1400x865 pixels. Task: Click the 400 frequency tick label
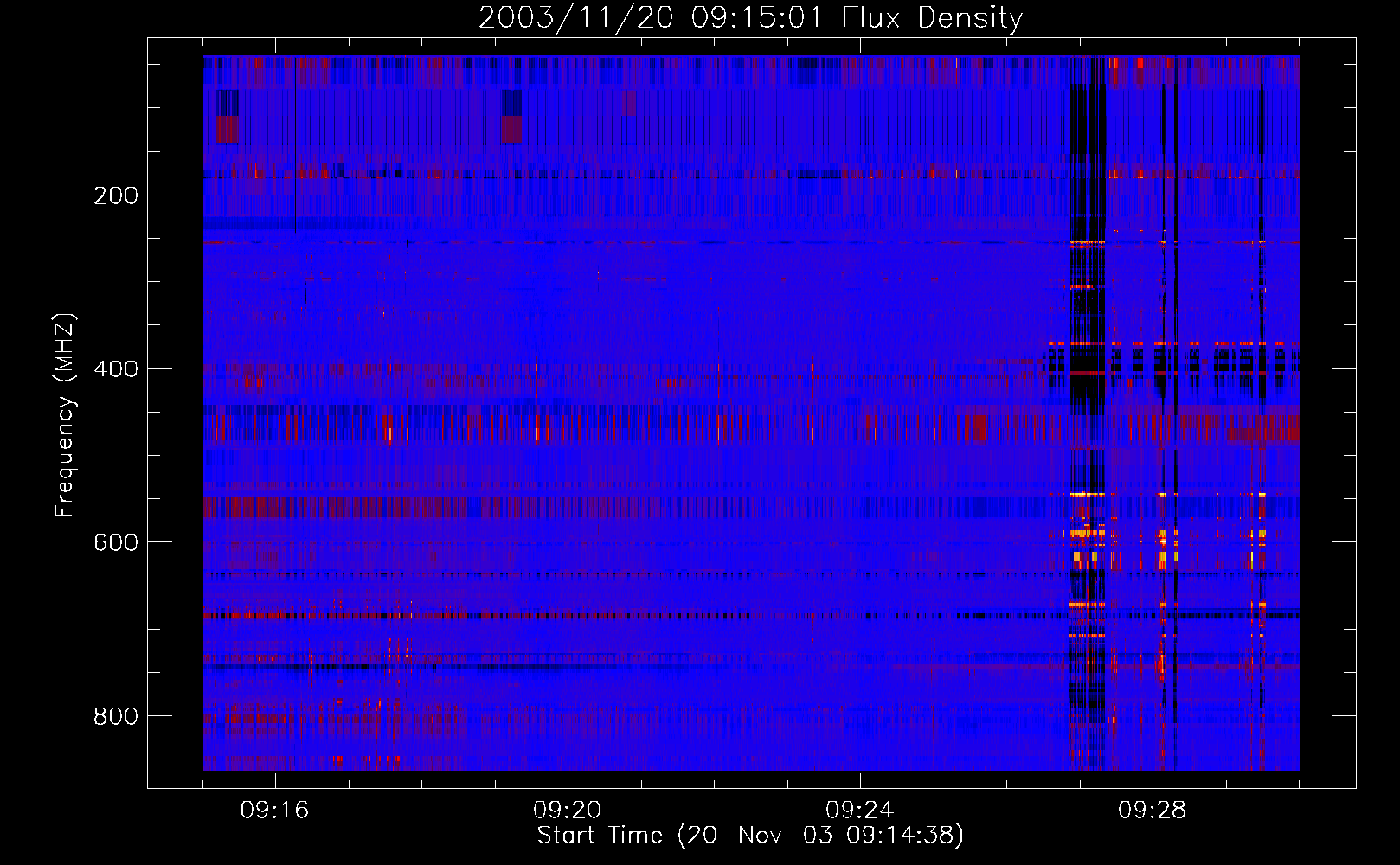click(116, 369)
